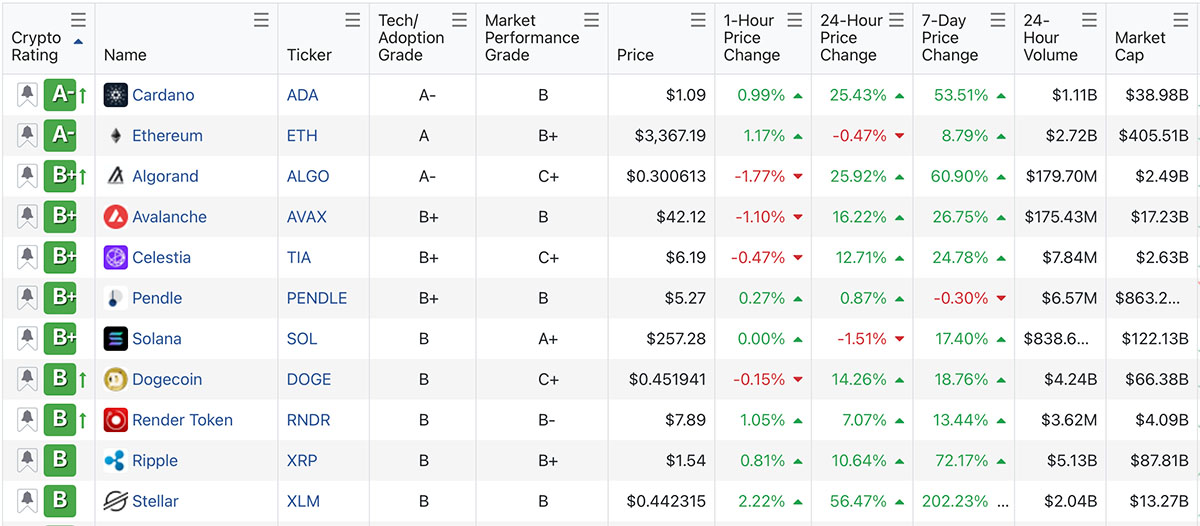Toggle the alert bell for Avalanche
Screen dimensions: 1200x526
pos(27,217)
